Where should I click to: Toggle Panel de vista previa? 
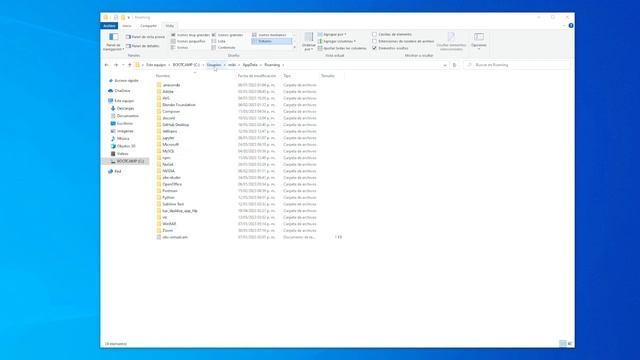pyautogui.click(x=145, y=37)
